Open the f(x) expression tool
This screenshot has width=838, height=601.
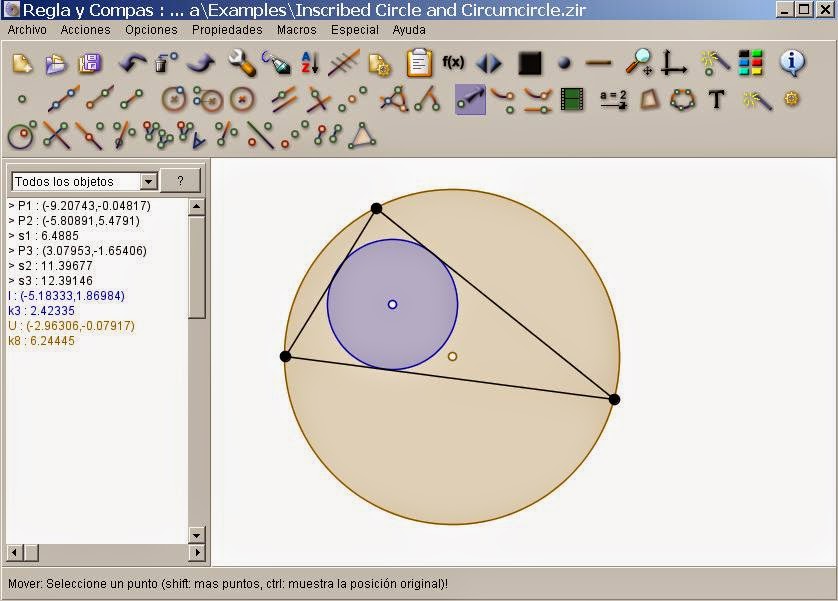tap(451, 62)
